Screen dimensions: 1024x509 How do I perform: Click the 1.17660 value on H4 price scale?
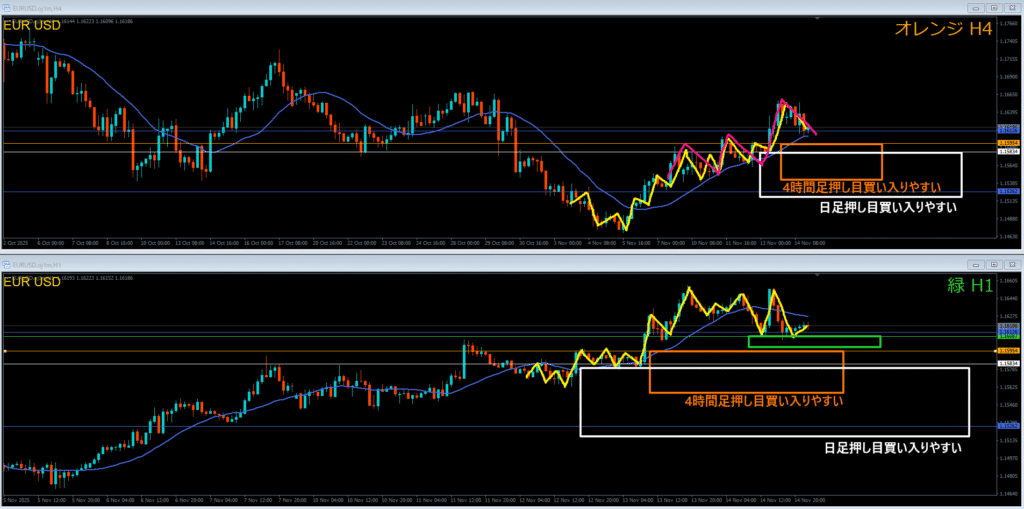pyautogui.click(x=1009, y=23)
